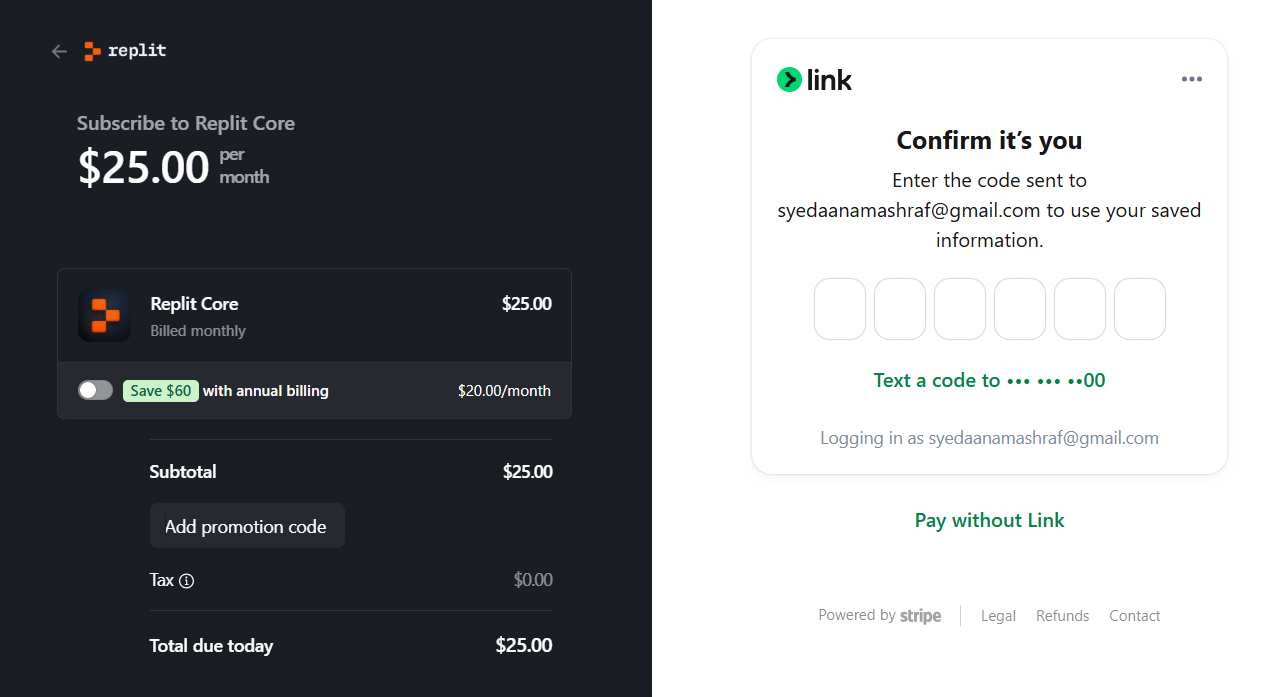Enable the annual billing toggle
The width and height of the screenshot is (1265, 697).
[x=96, y=390]
